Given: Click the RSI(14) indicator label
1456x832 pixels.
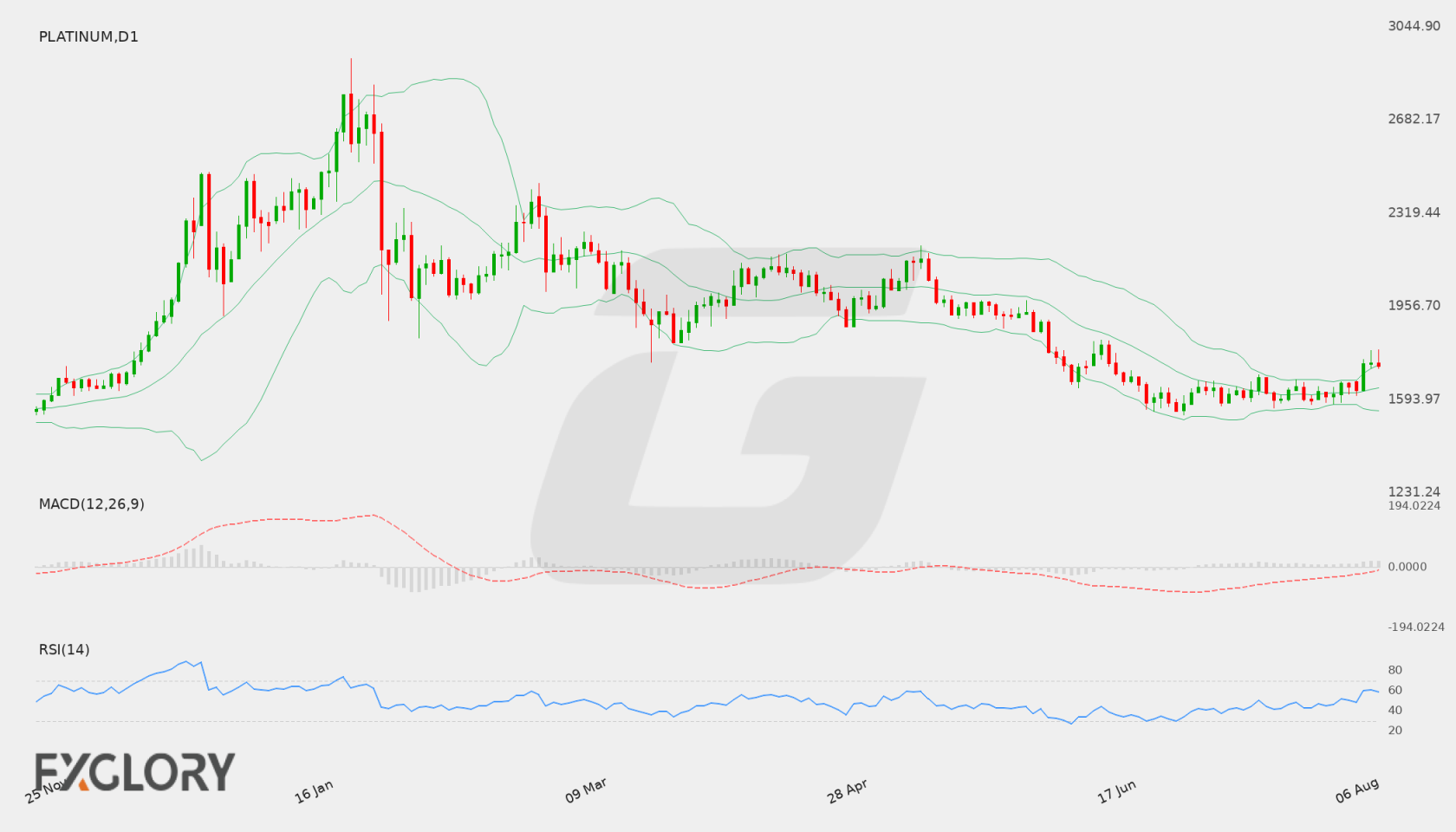Looking at the screenshot, I should [x=64, y=649].
